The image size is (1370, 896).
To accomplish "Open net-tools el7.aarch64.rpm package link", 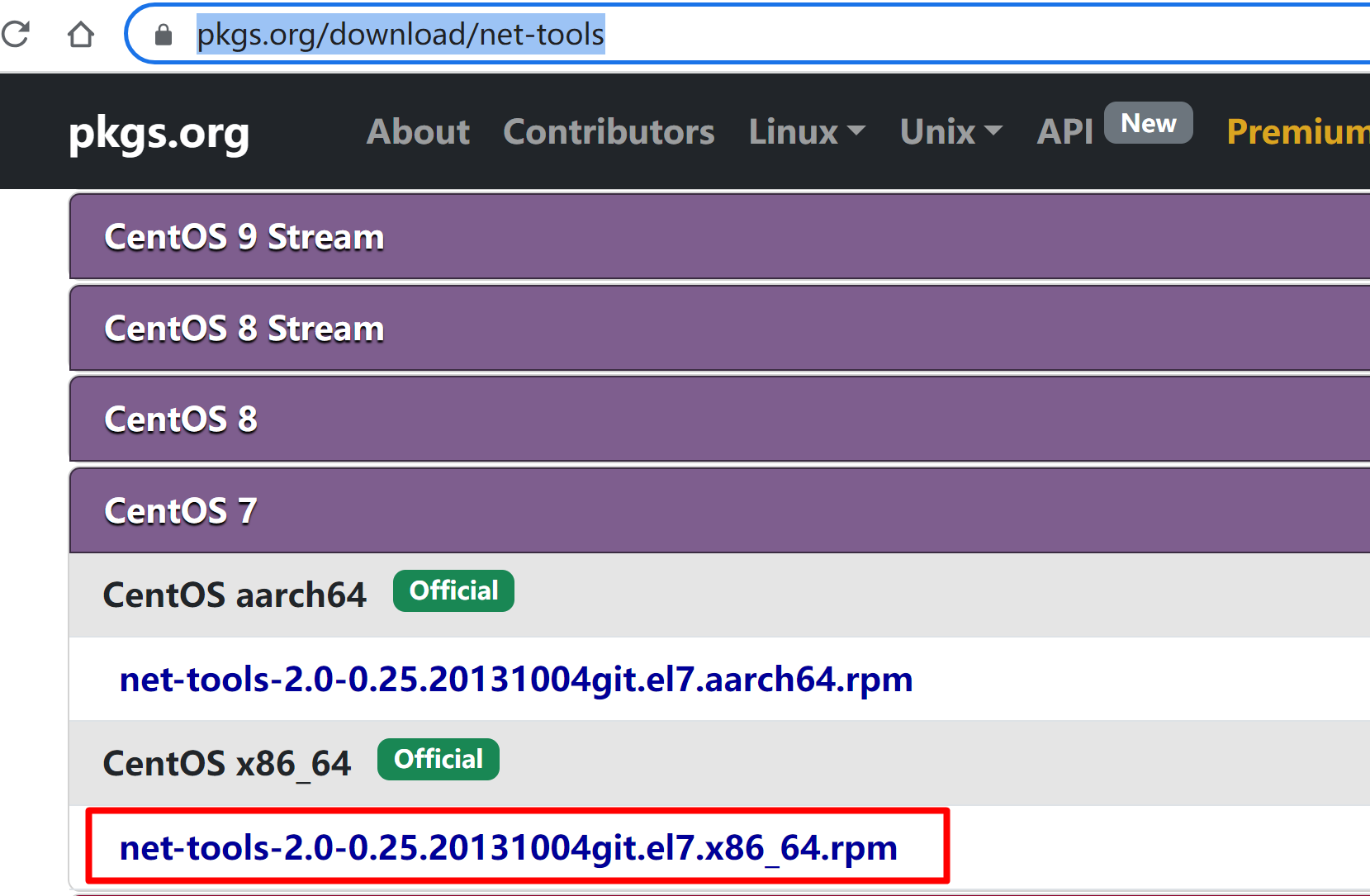I will (x=516, y=680).
